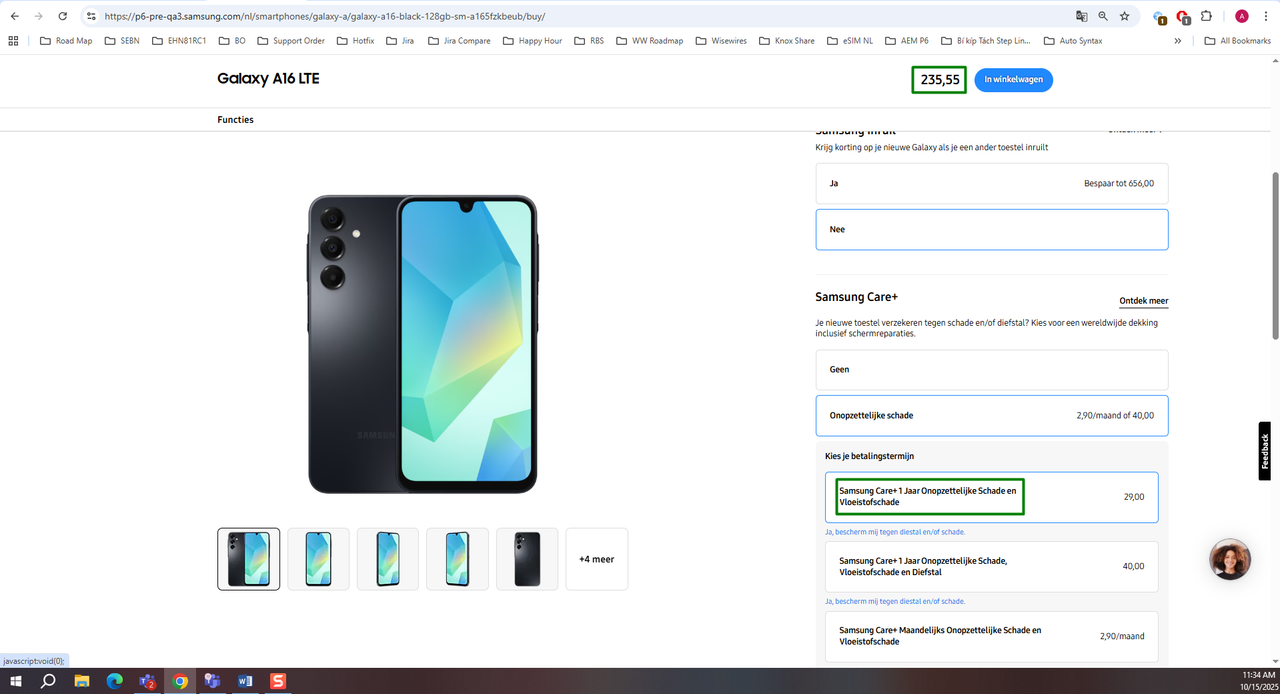Open the Auto Syntax bookmark
The width and height of the screenshot is (1280, 694).
pyautogui.click(x=1073, y=41)
